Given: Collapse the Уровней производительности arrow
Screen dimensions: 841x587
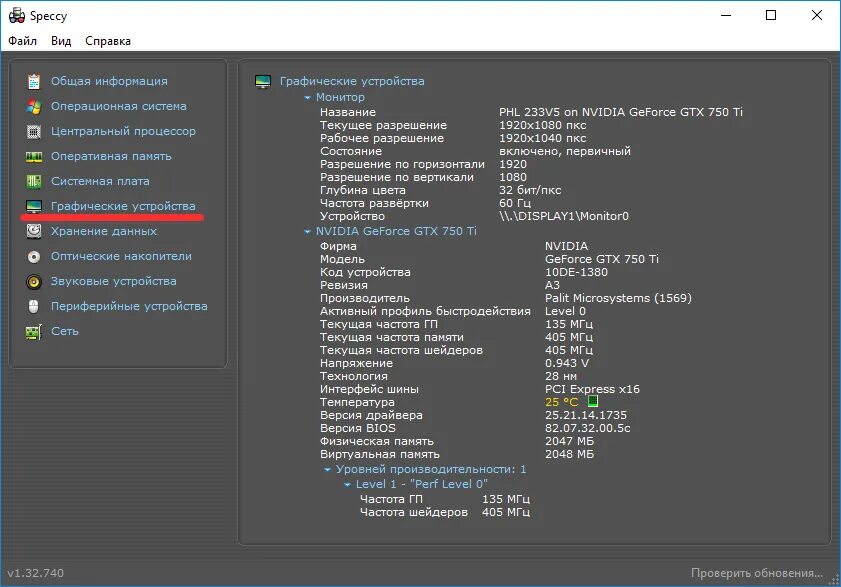Looking at the screenshot, I should pos(327,469).
